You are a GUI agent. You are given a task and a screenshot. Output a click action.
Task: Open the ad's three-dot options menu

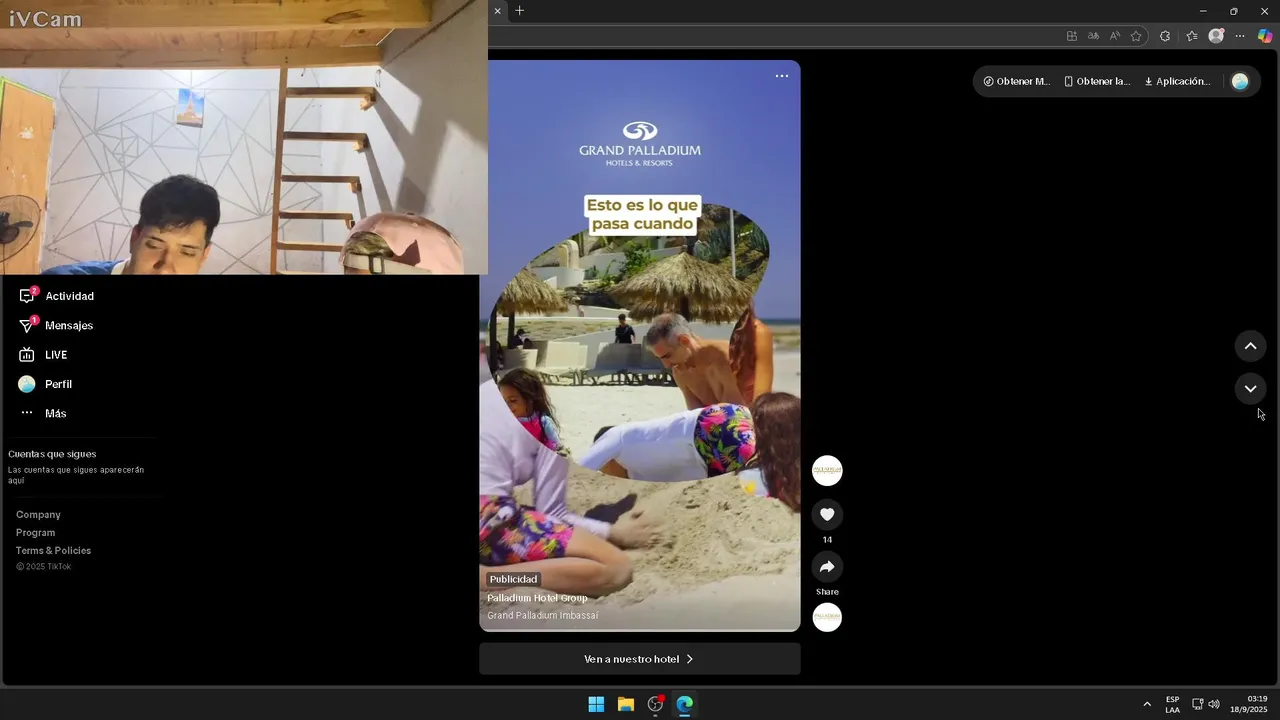[782, 76]
